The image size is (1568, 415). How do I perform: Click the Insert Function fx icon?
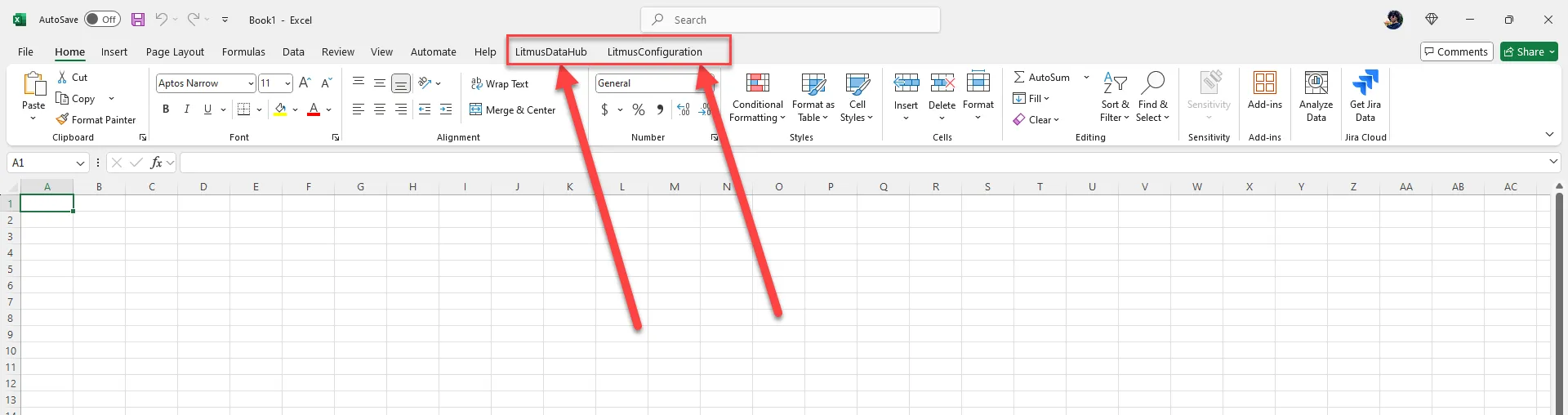(156, 163)
